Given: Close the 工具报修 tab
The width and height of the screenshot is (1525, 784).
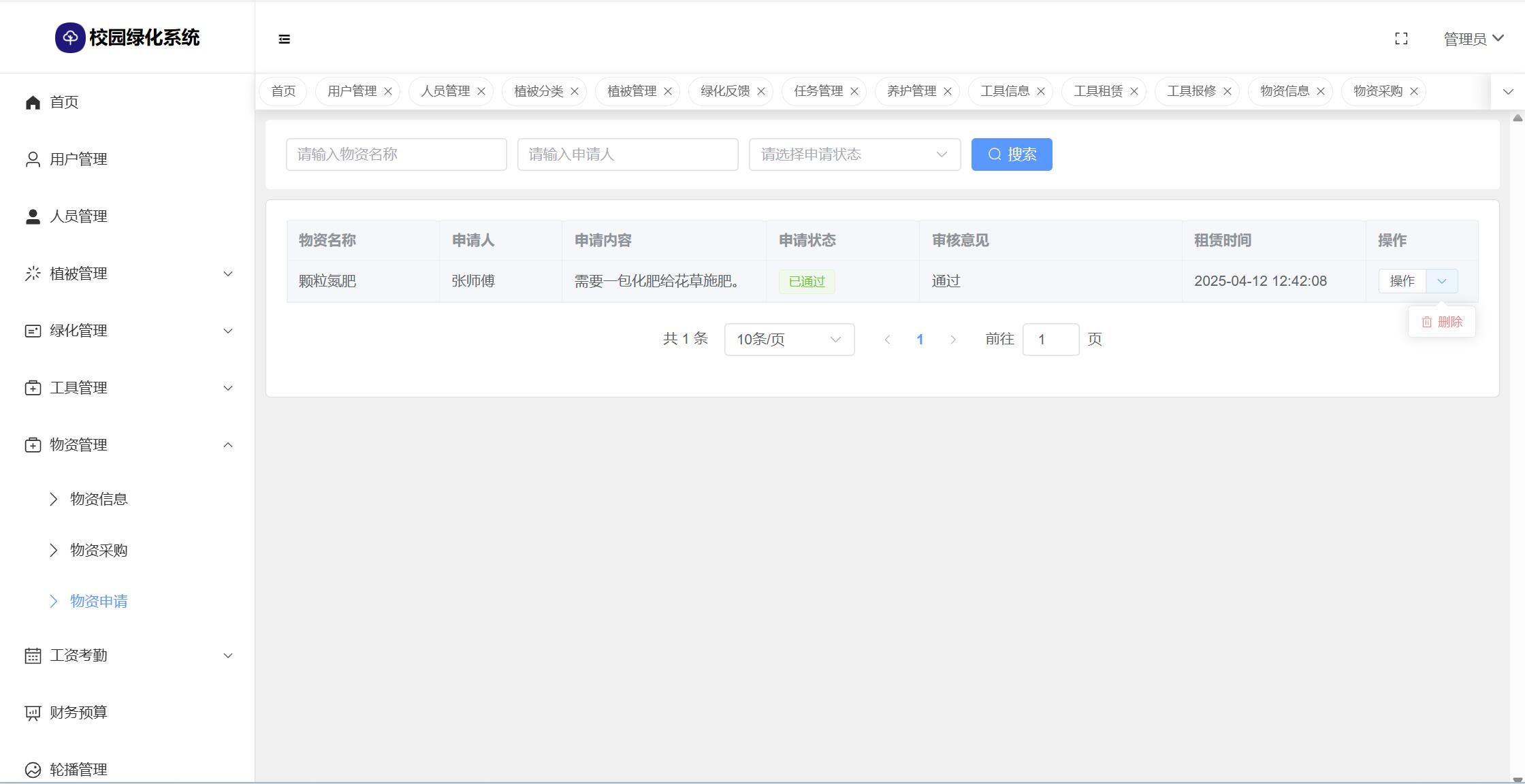Looking at the screenshot, I should coord(1227,91).
